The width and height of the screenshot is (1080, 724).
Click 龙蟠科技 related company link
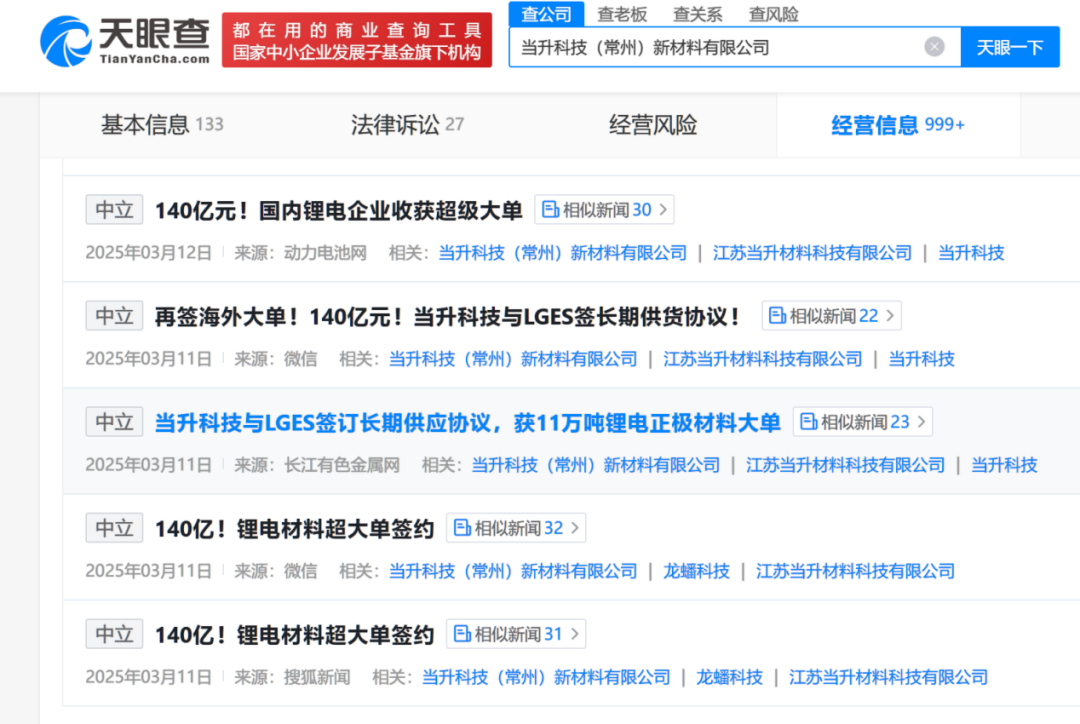[697, 571]
